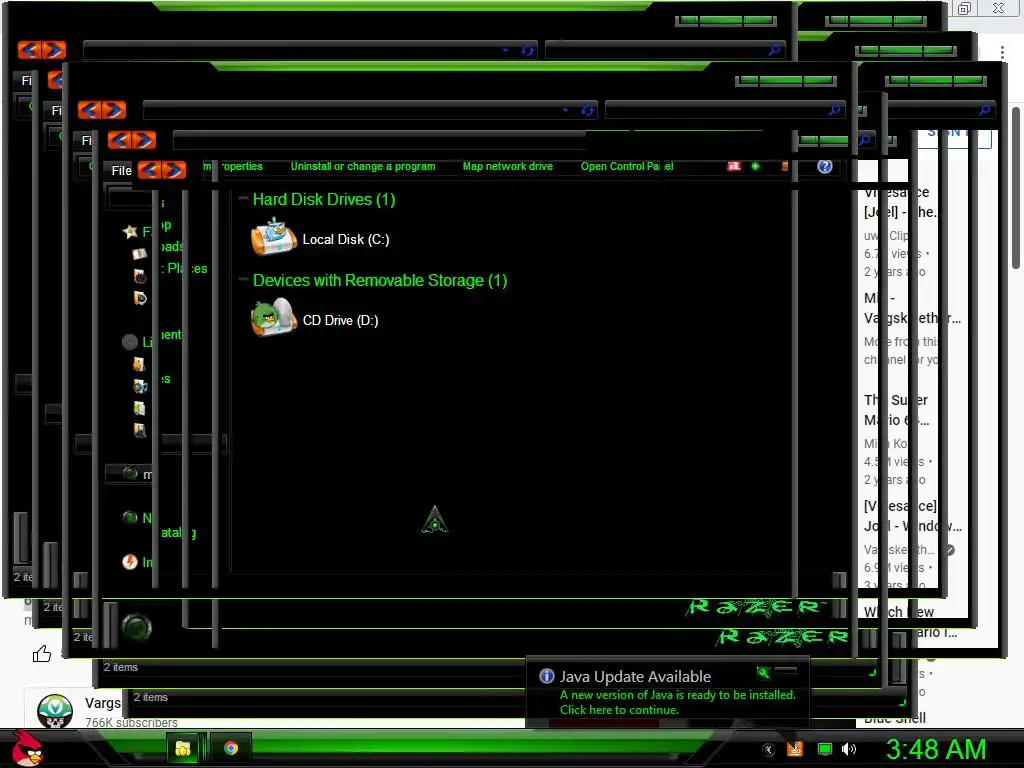Click System properties in command bar
Viewport: 1024px width, 768px height.
click(x=232, y=167)
